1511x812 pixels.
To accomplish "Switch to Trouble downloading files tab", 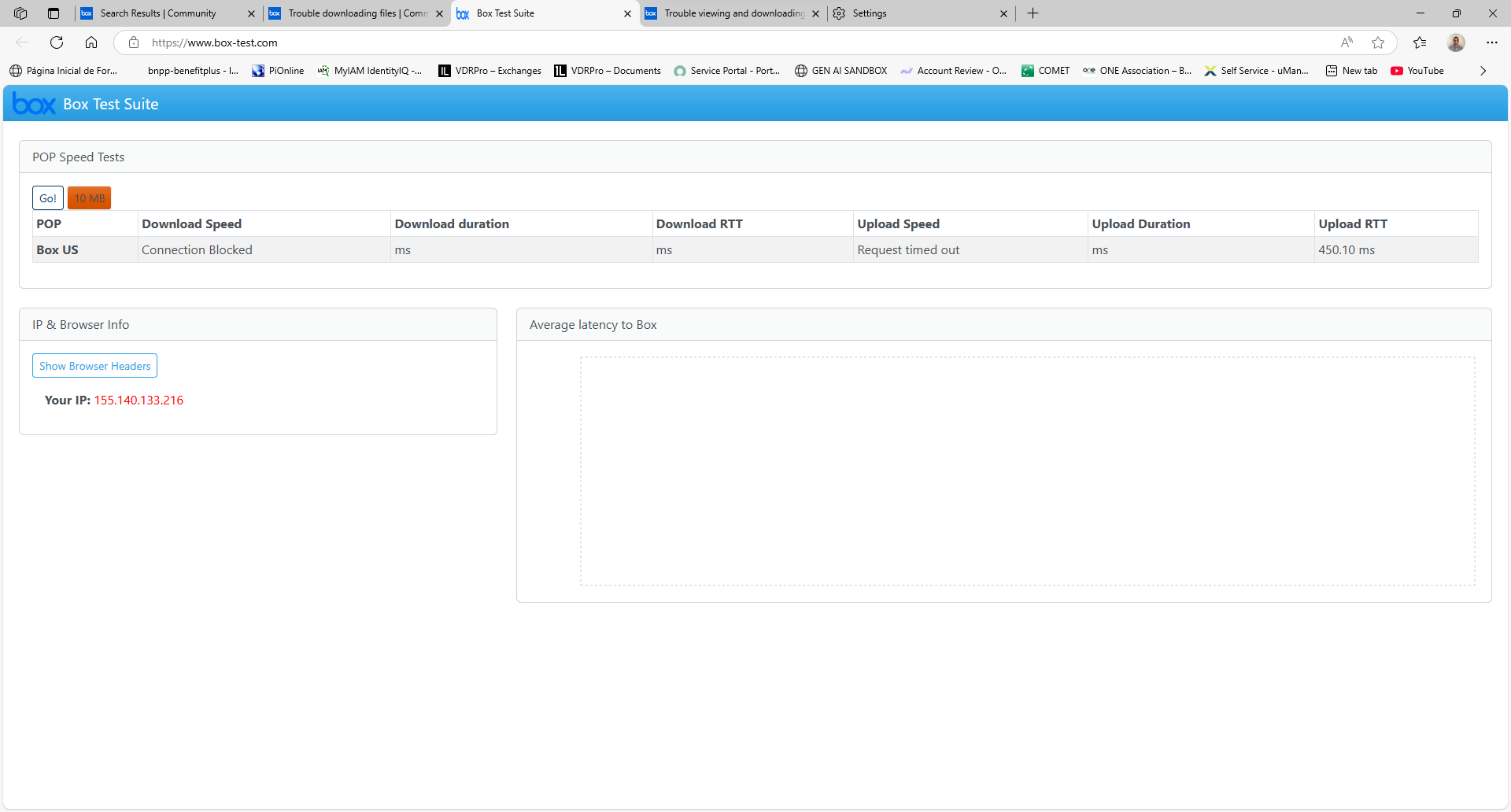I will (x=358, y=13).
